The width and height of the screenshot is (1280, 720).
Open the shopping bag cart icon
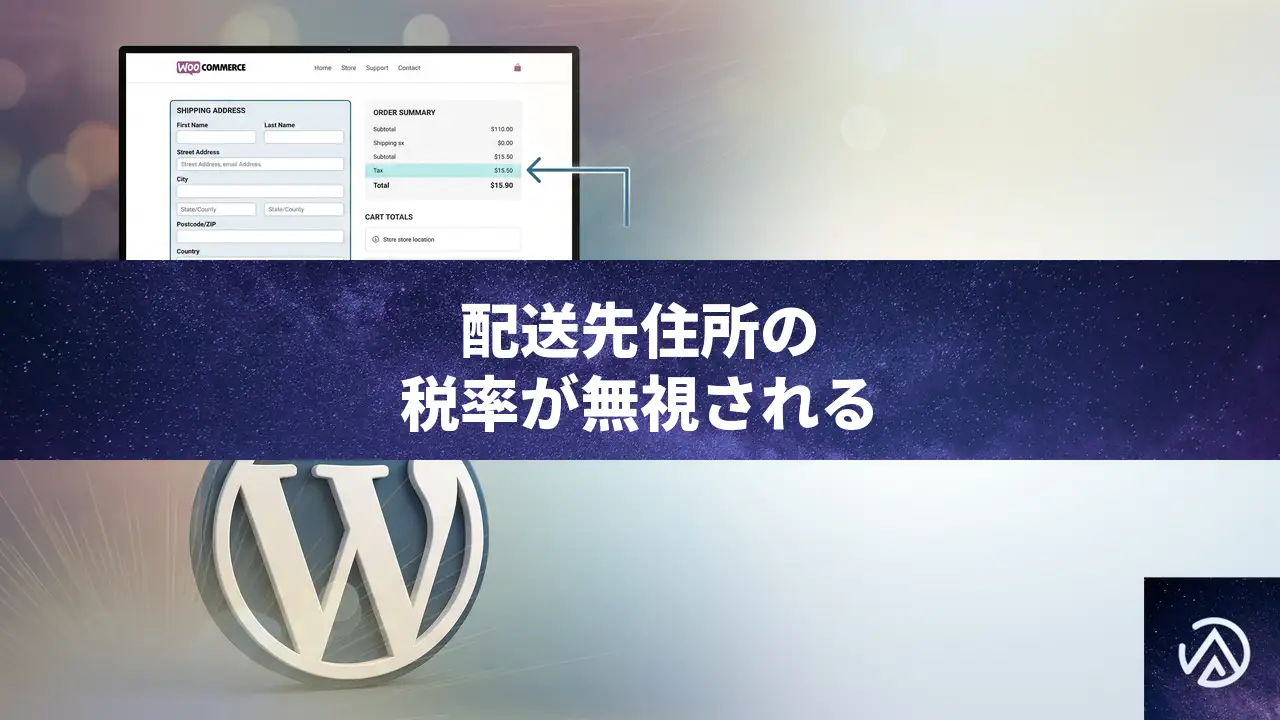pos(517,68)
